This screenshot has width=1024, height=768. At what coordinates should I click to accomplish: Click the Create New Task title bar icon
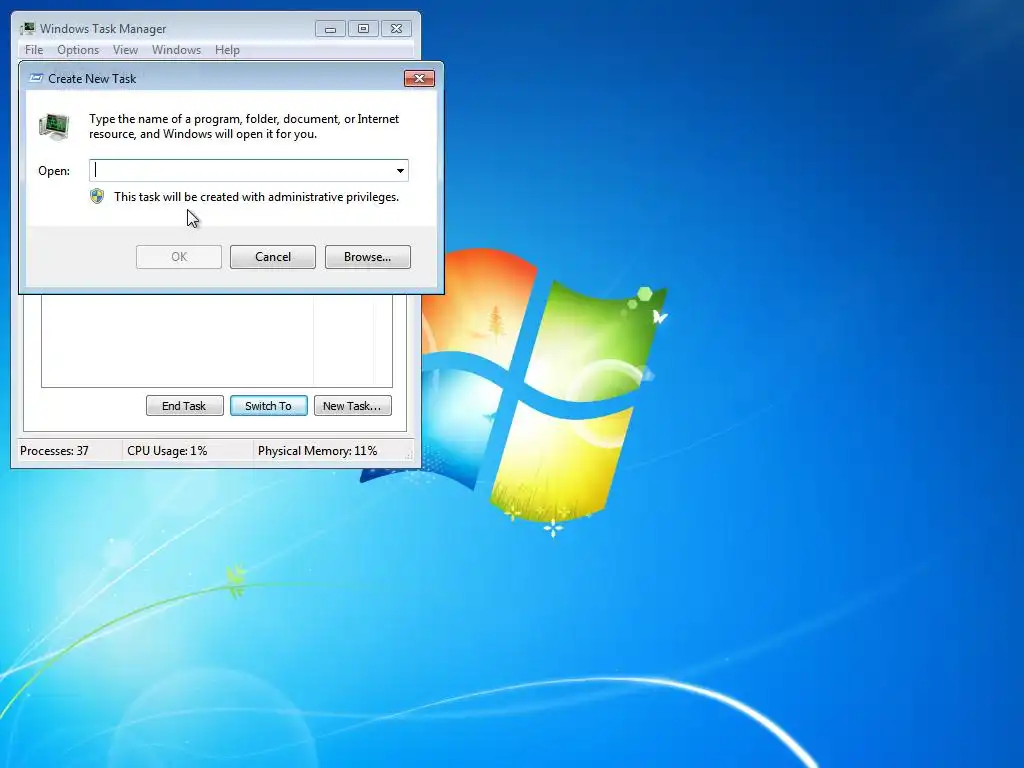click(37, 78)
